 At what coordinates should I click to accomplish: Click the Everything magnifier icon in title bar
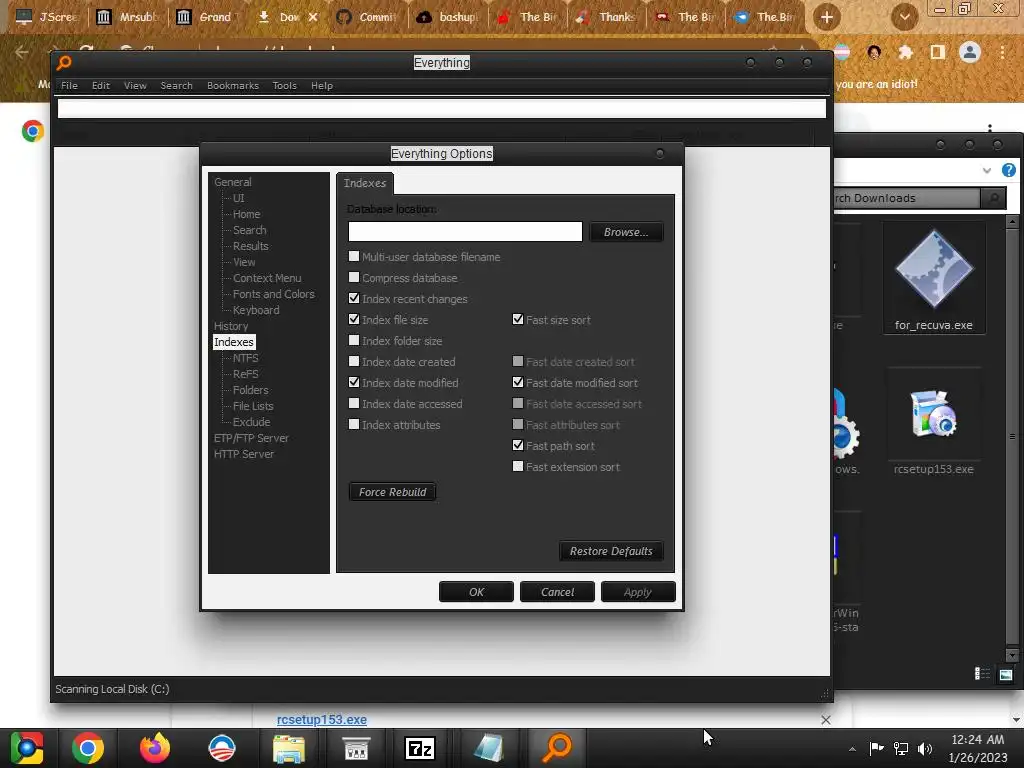click(63, 63)
